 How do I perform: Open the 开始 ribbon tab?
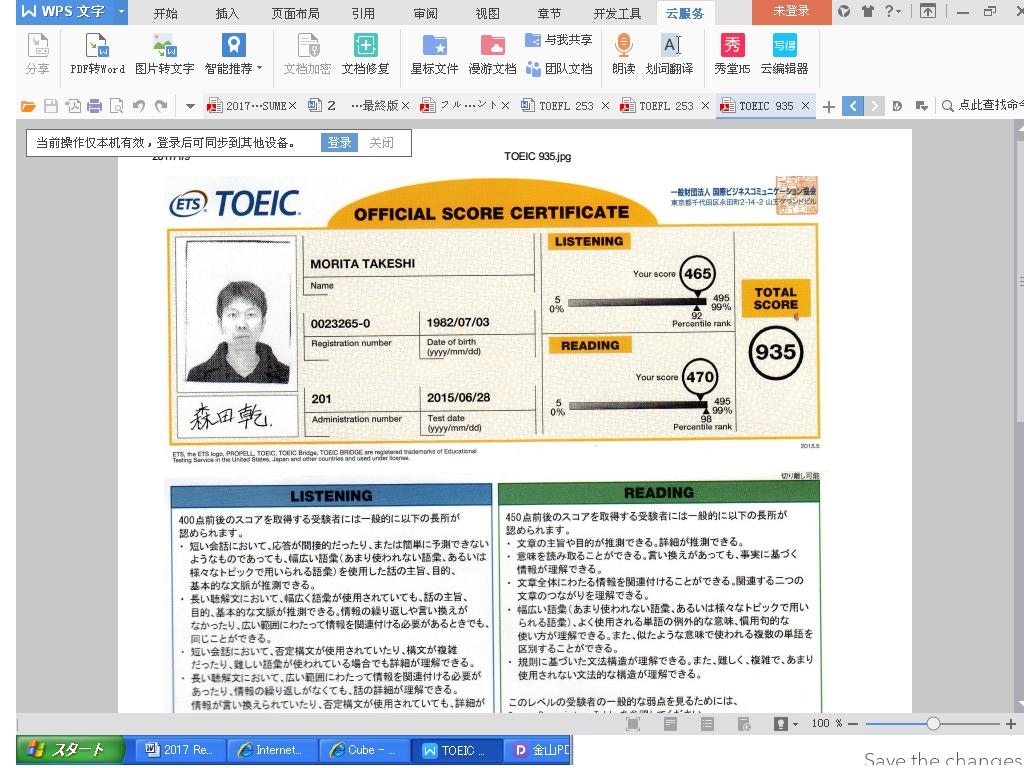pyautogui.click(x=165, y=13)
